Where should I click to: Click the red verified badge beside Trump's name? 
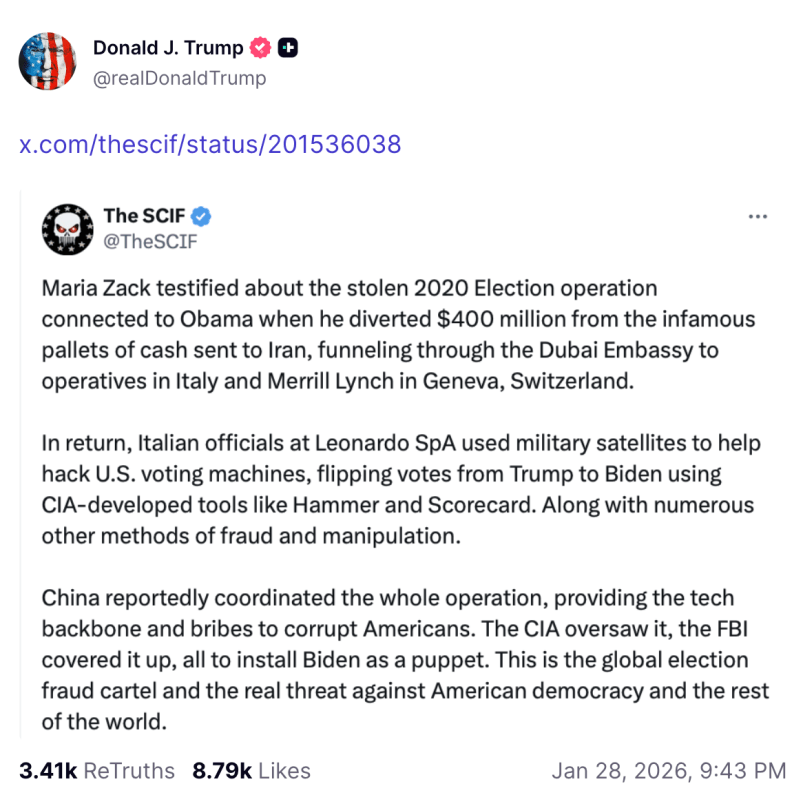coord(262,48)
